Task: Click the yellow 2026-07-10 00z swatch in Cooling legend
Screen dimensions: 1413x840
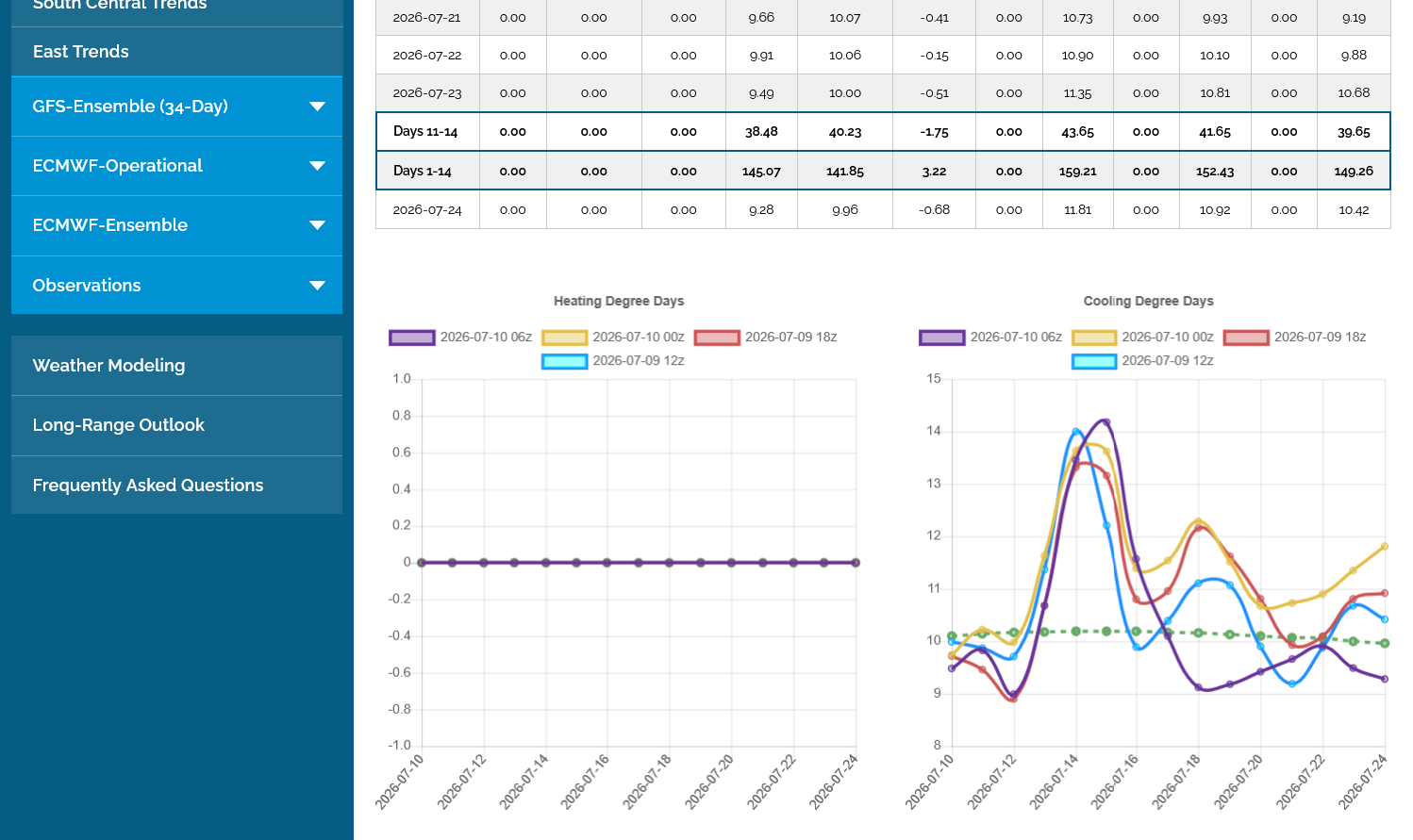Action: [x=1094, y=338]
